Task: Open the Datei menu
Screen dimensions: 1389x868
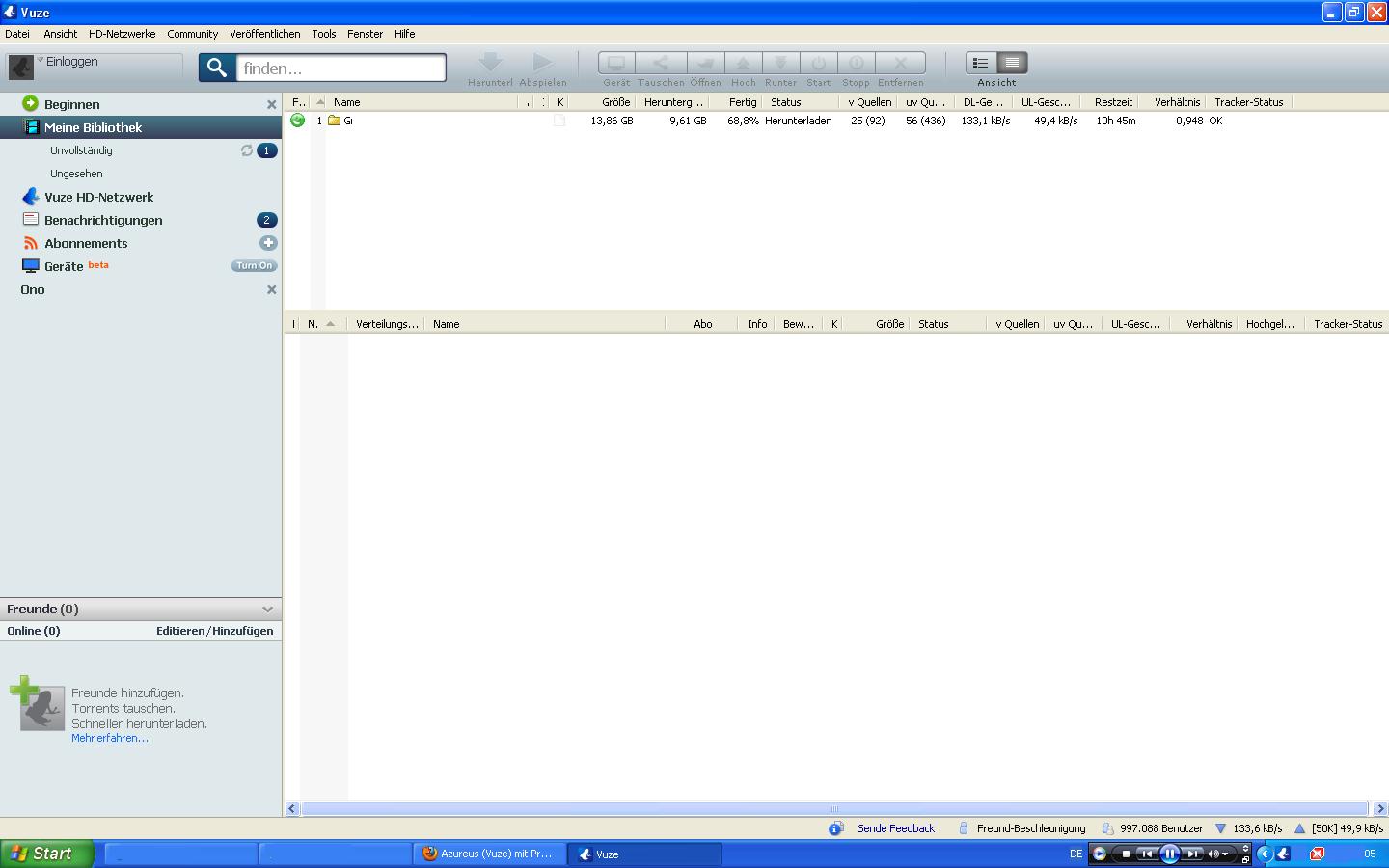Action: point(17,34)
